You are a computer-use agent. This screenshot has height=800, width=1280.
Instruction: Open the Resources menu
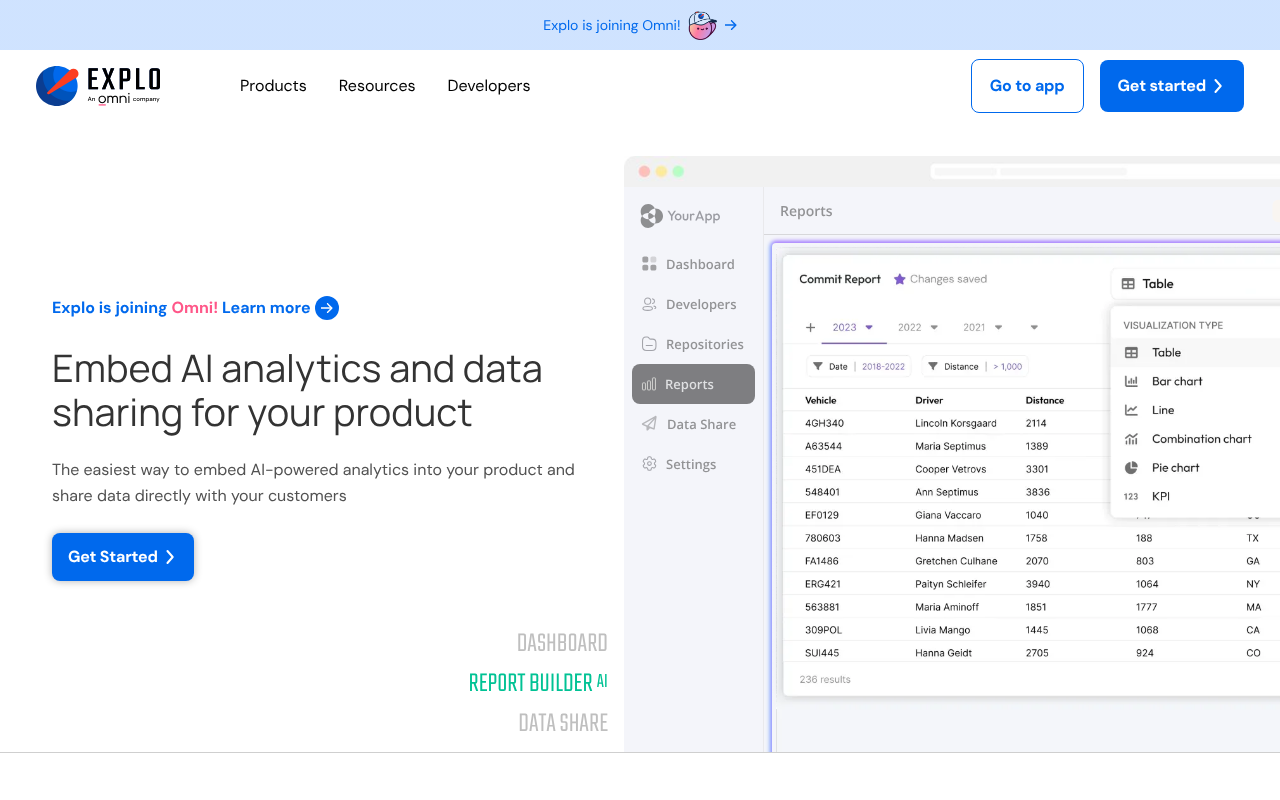[377, 86]
